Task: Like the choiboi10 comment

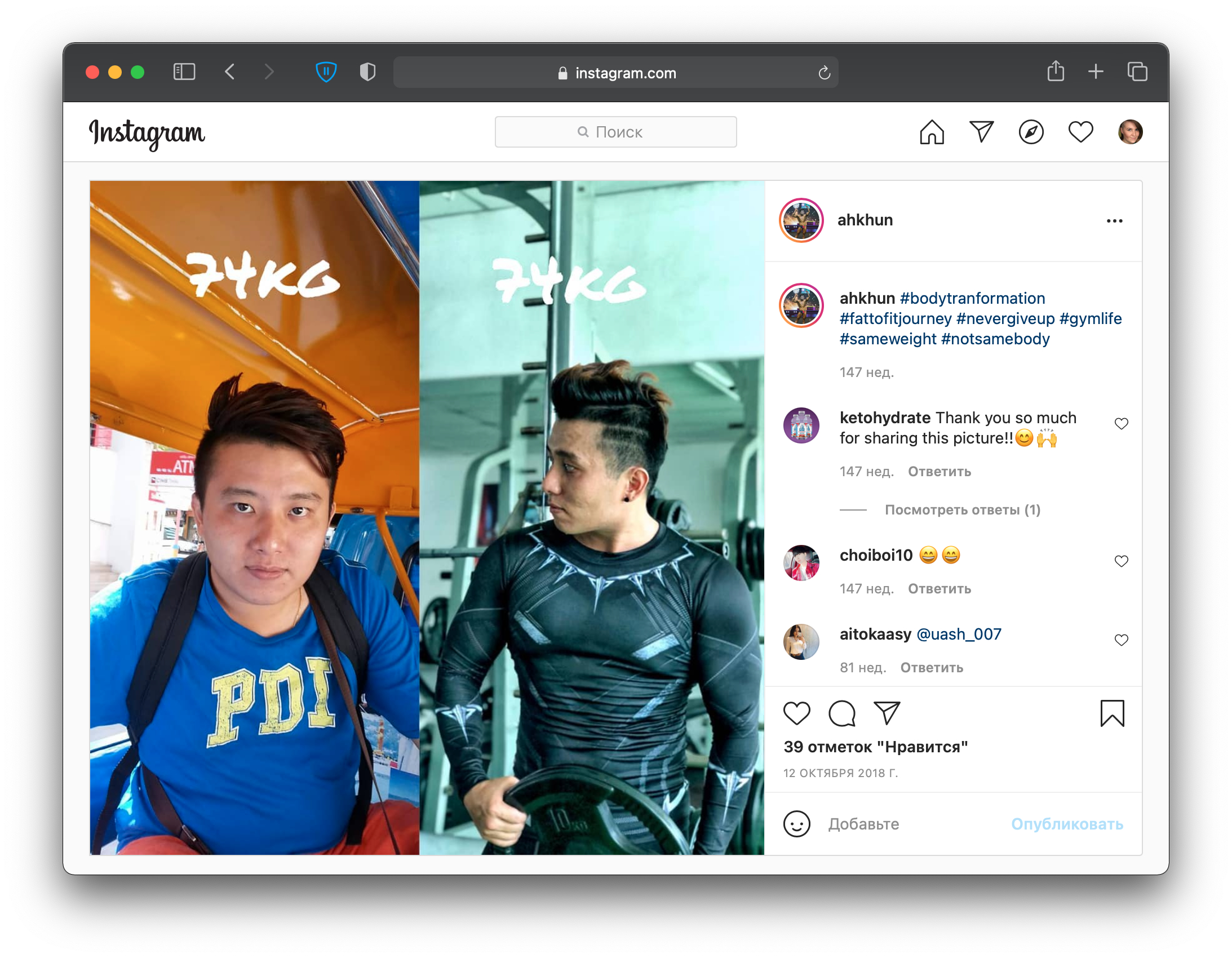Action: [x=1121, y=561]
